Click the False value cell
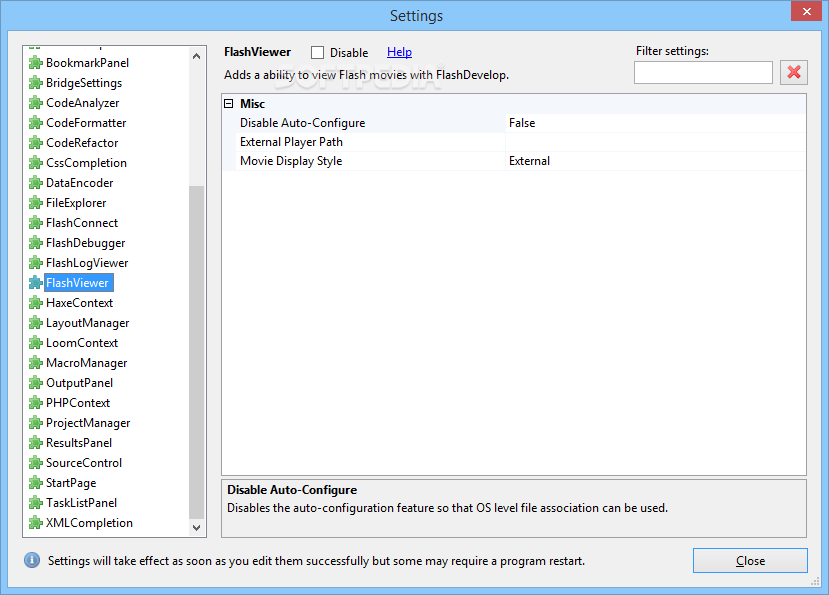The width and height of the screenshot is (829, 595). pos(656,123)
